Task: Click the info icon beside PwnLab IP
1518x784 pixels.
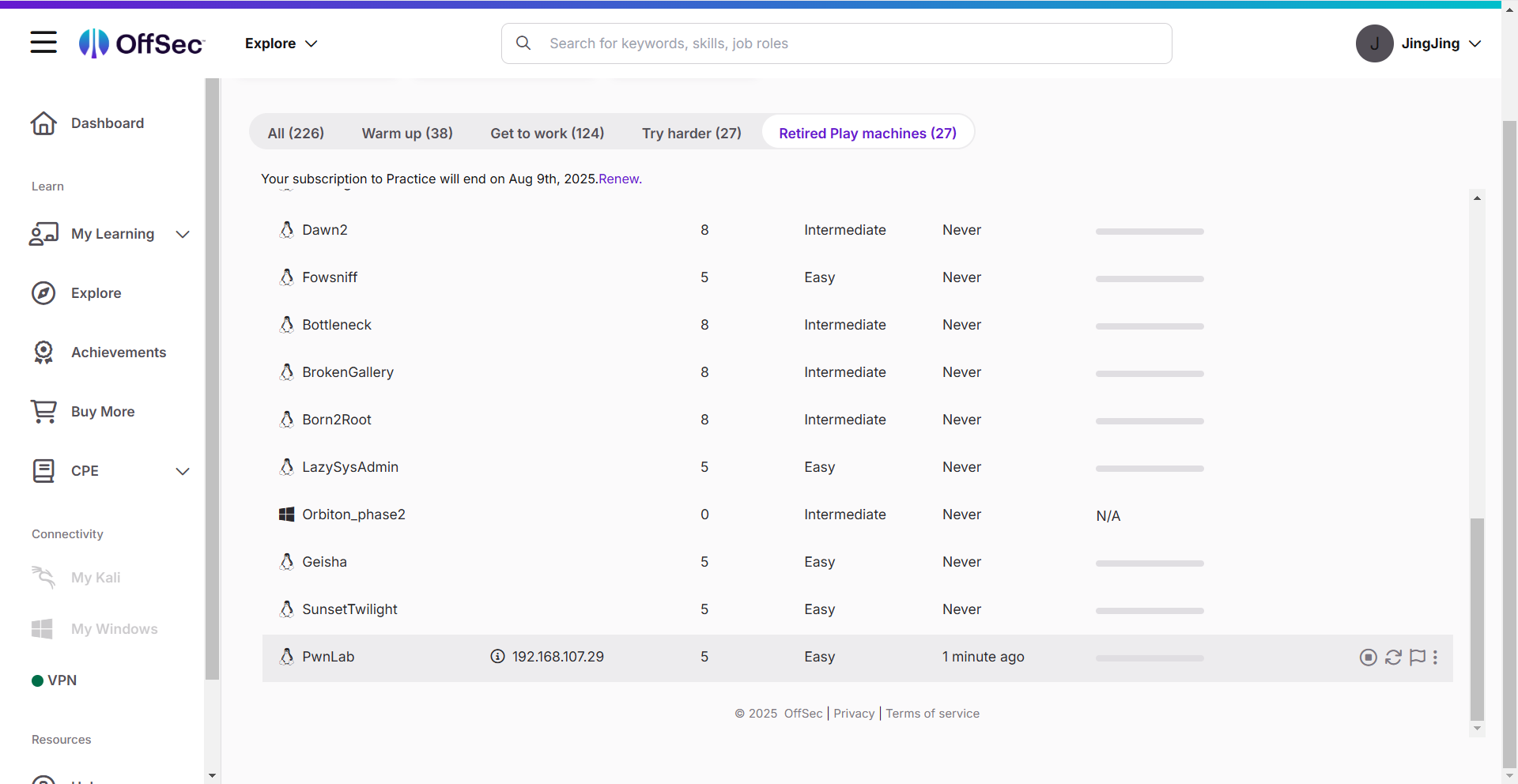Action: (x=497, y=657)
